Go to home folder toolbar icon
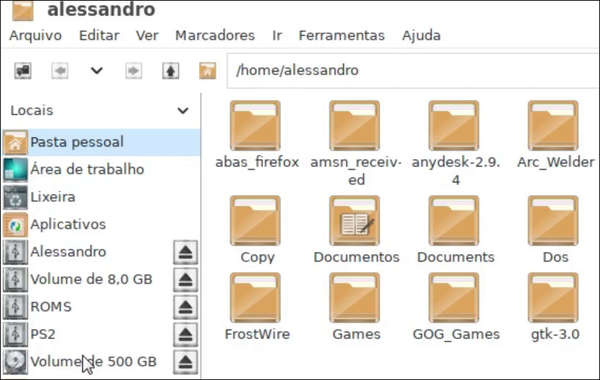600x380 pixels. coord(207,71)
